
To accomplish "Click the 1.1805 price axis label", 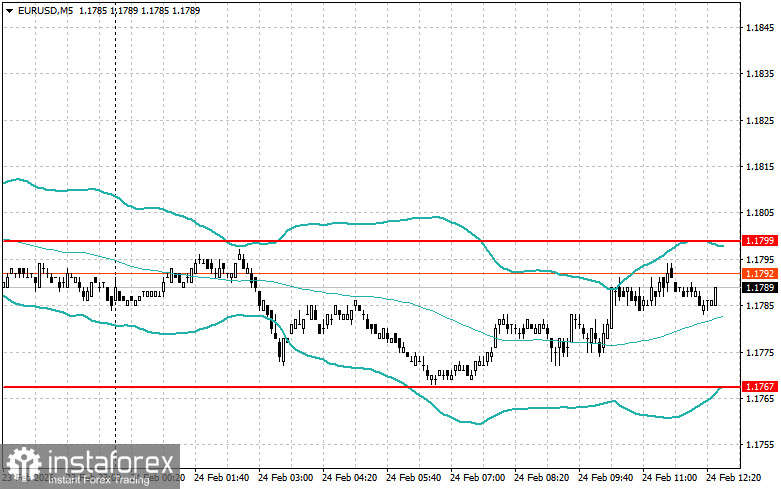I will pos(760,213).
